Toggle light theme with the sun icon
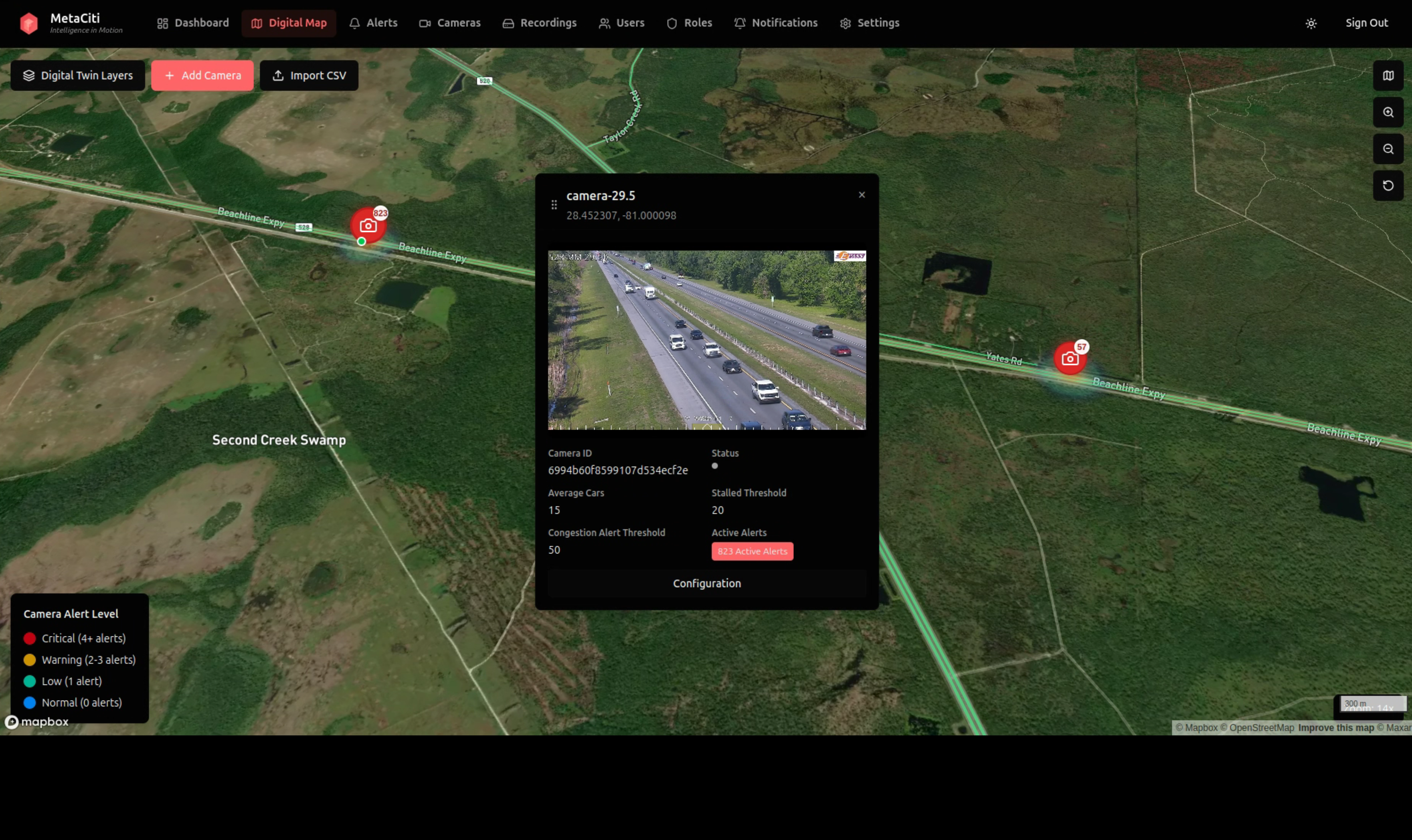The image size is (1412, 840). (1311, 23)
